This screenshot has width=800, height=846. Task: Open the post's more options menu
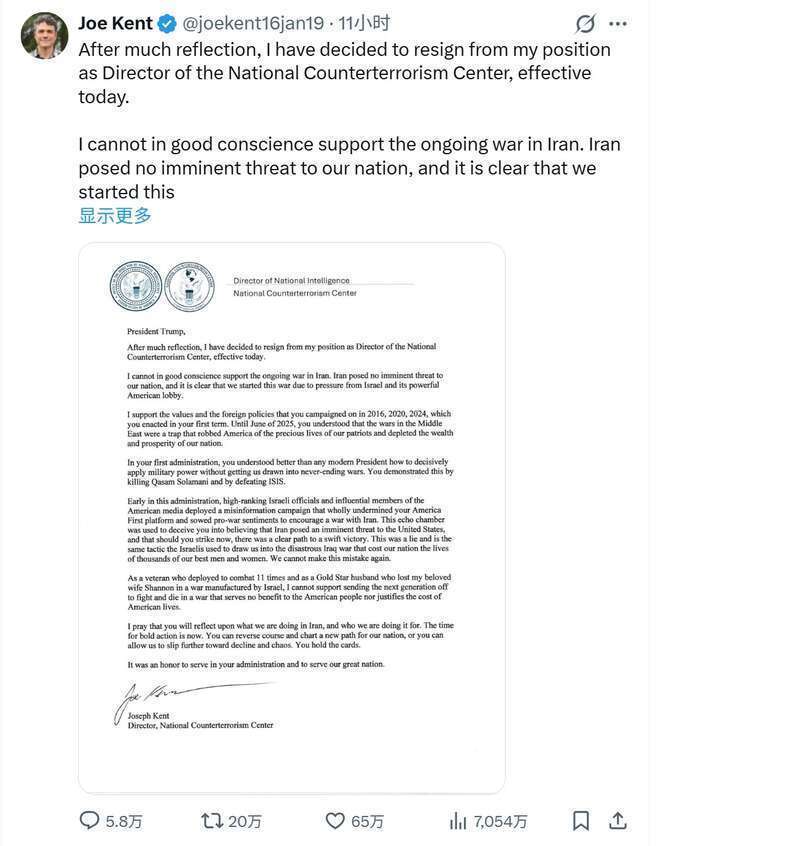tap(619, 23)
